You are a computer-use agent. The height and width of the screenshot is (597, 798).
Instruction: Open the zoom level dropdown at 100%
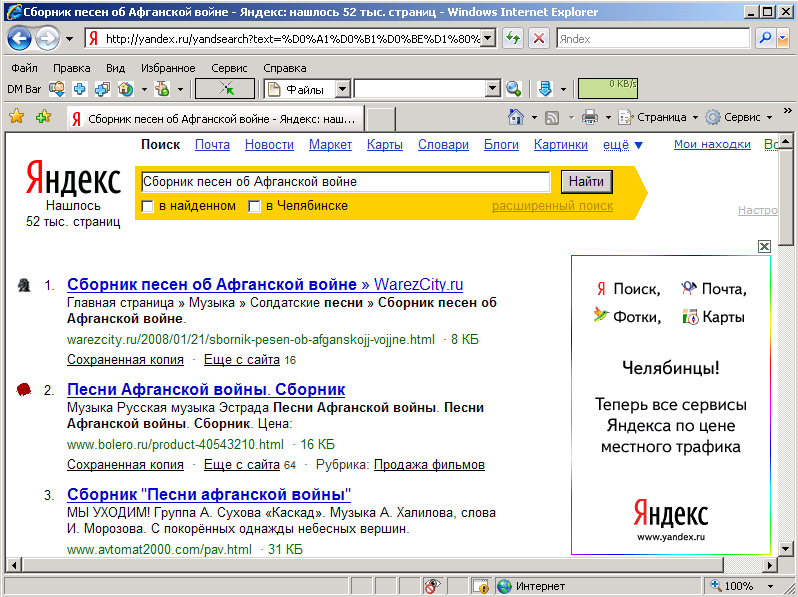pos(771,586)
